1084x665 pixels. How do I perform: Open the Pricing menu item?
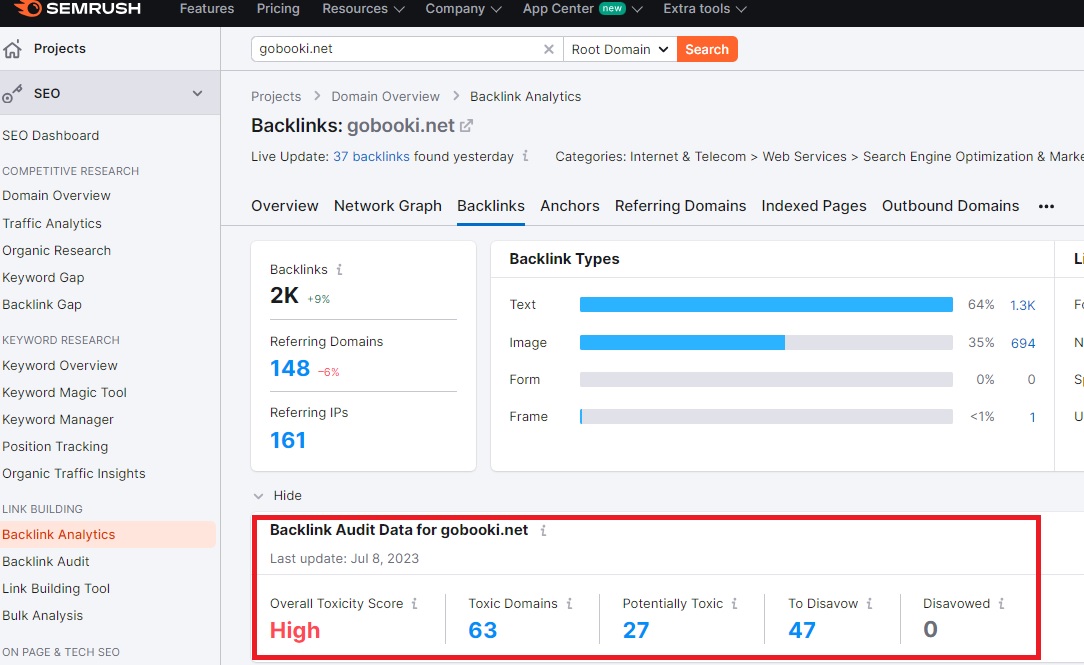[x=278, y=9]
